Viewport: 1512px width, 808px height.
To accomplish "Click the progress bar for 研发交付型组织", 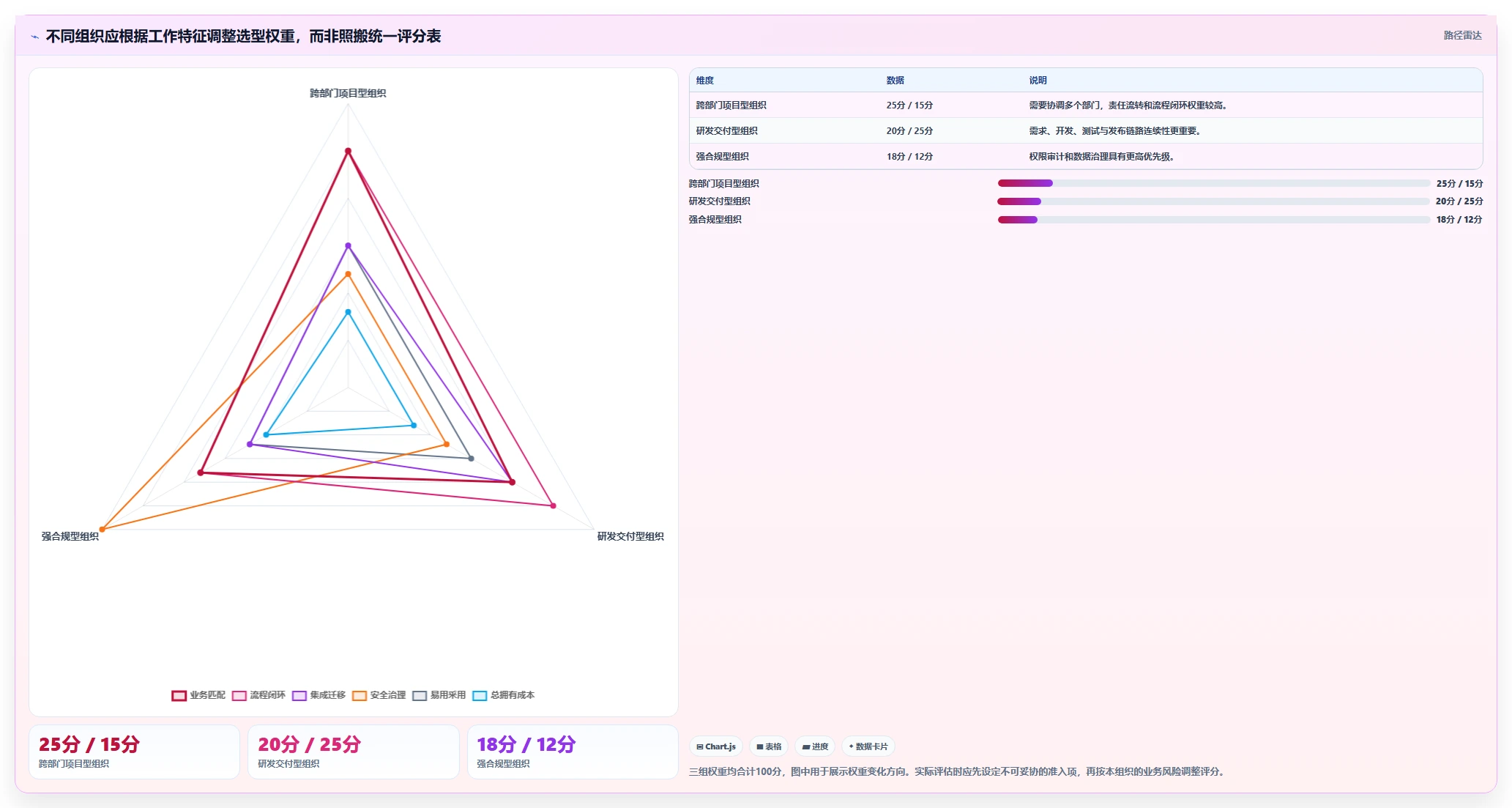I will tap(1213, 201).
